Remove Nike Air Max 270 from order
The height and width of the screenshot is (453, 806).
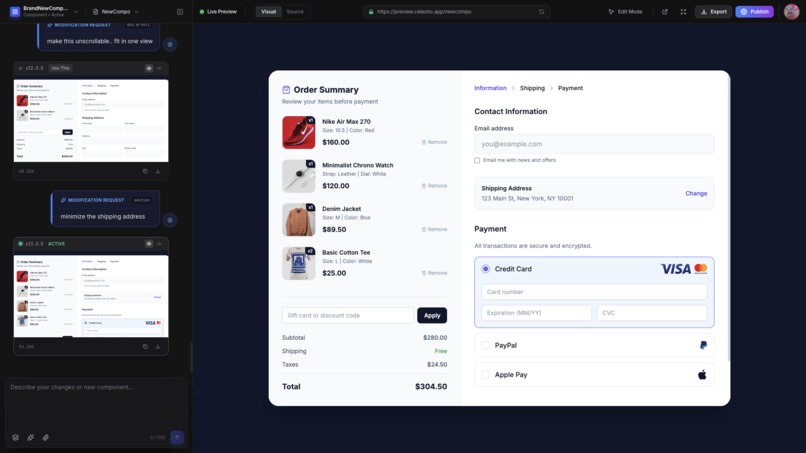point(434,142)
